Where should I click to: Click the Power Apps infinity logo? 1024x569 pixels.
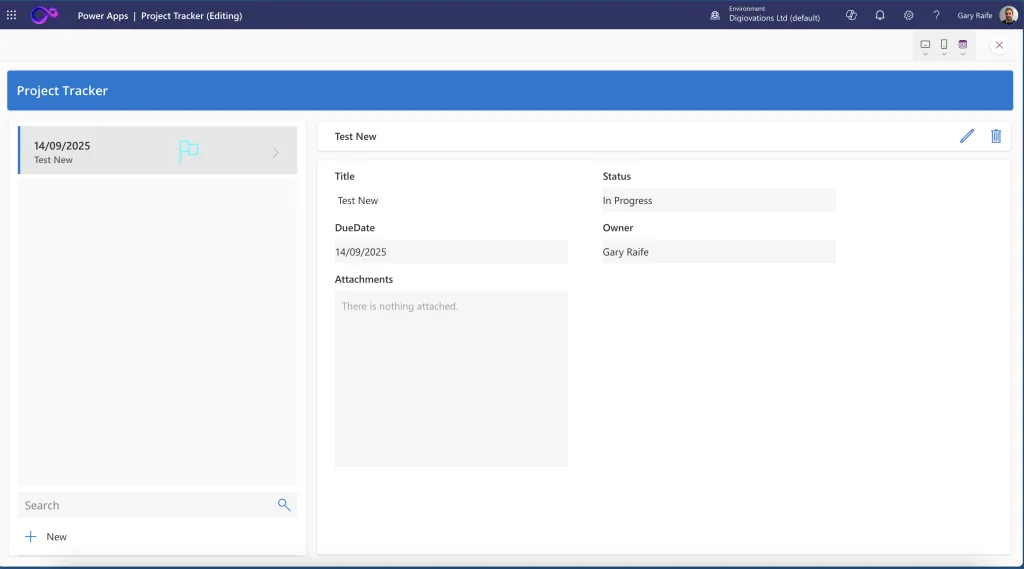45,15
